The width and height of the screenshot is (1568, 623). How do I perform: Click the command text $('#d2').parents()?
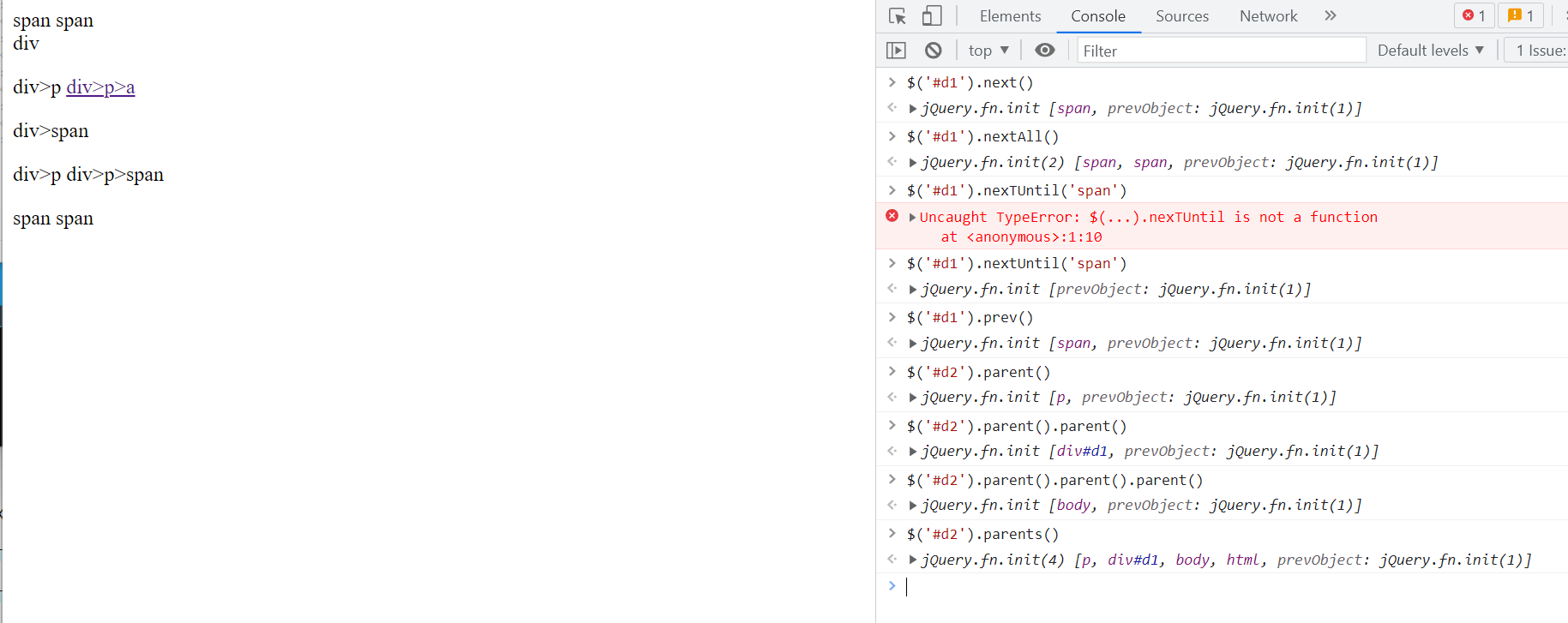pyautogui.click(x=982, y=535)
